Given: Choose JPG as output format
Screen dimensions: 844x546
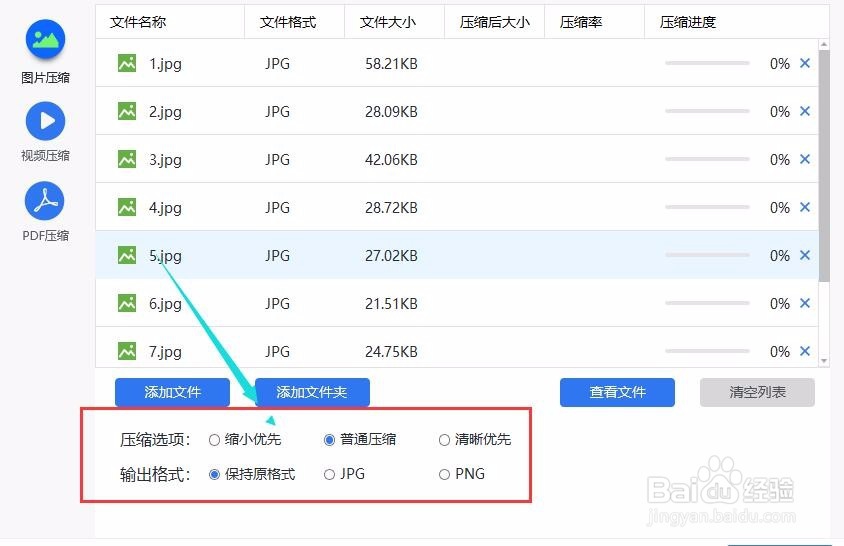Looking at the screenshot, I should (329, 474).
